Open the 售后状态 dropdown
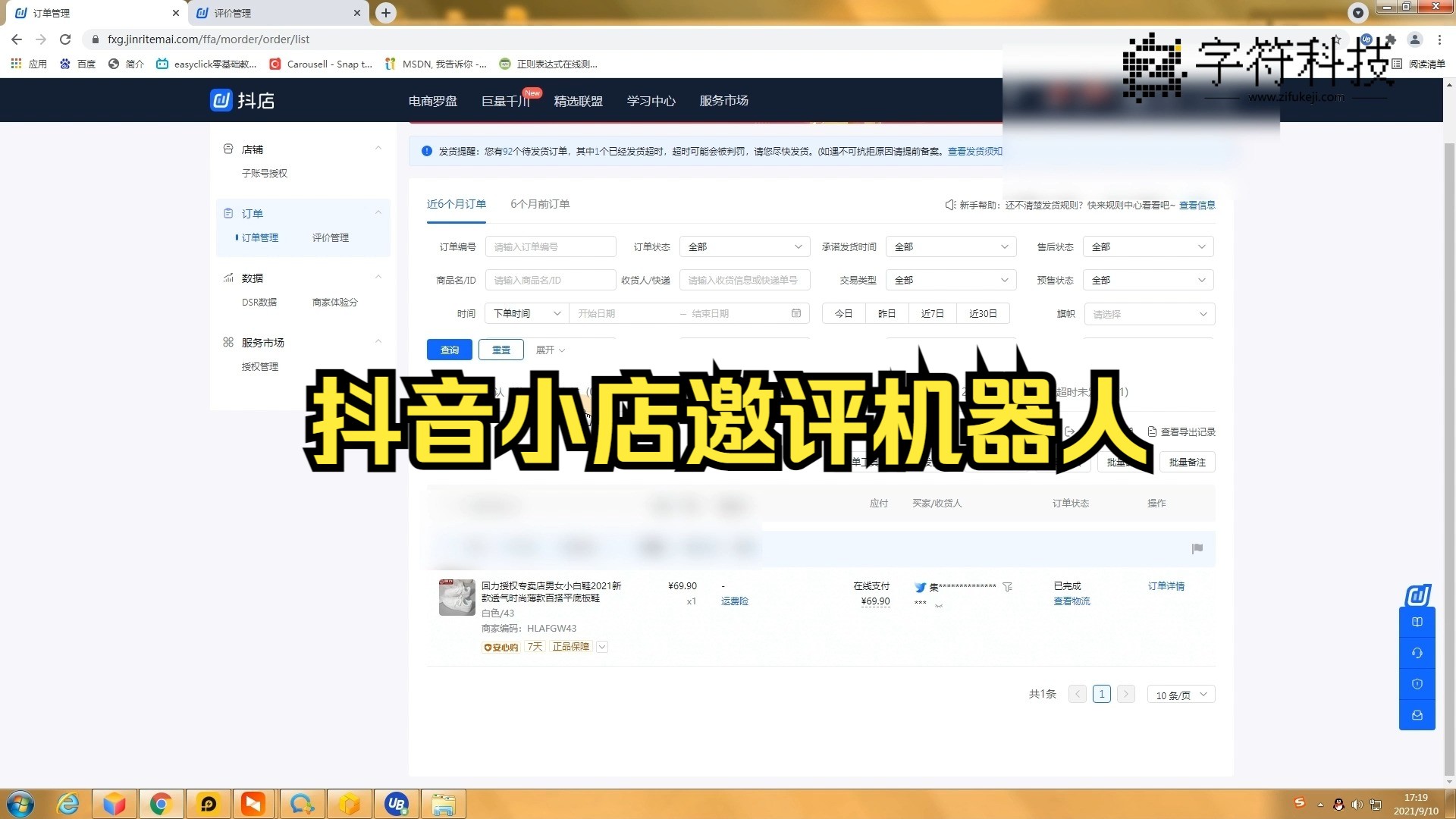1456x819 pixels. [1148, 246]
